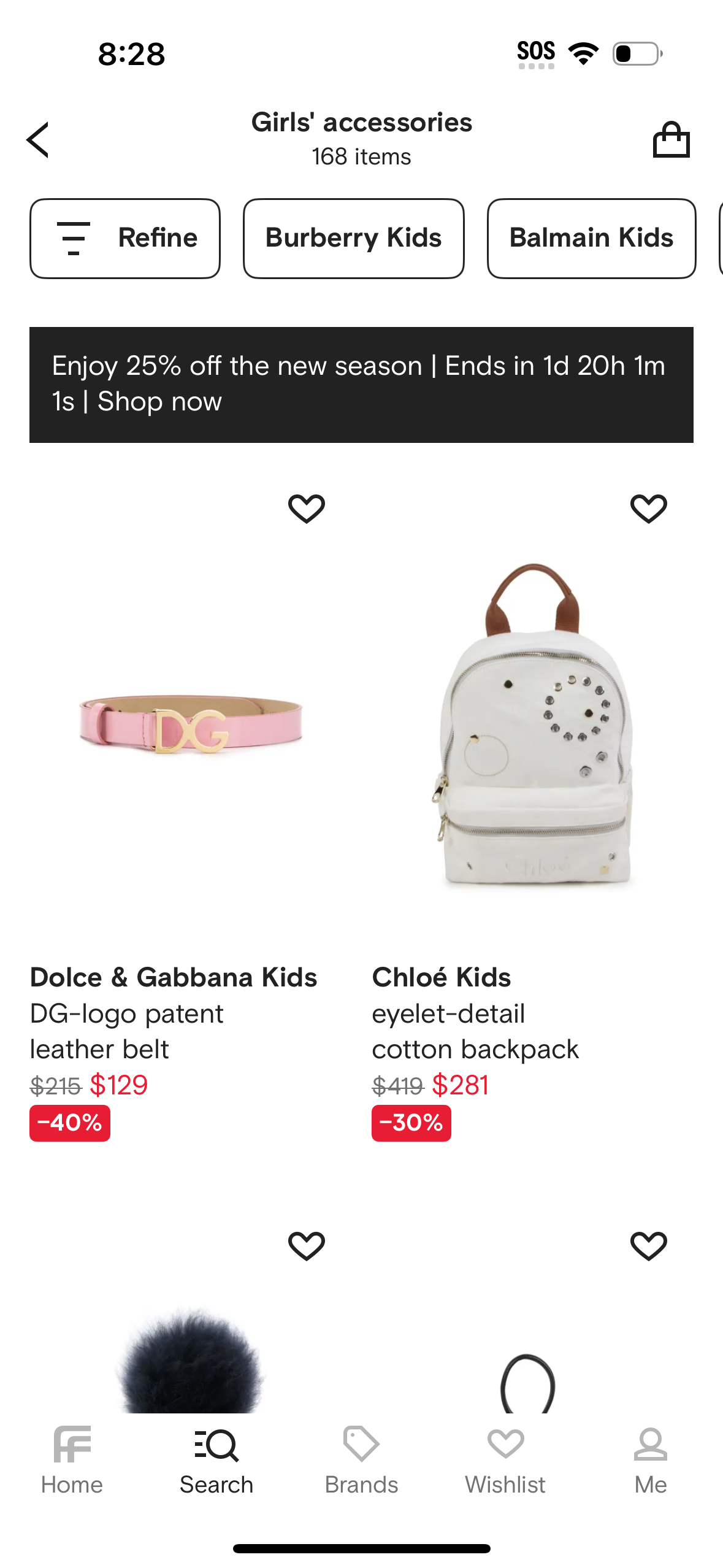Open the pink DG belt image
The width and height of the screenshot is (723, 1568).
click(191, 724)
